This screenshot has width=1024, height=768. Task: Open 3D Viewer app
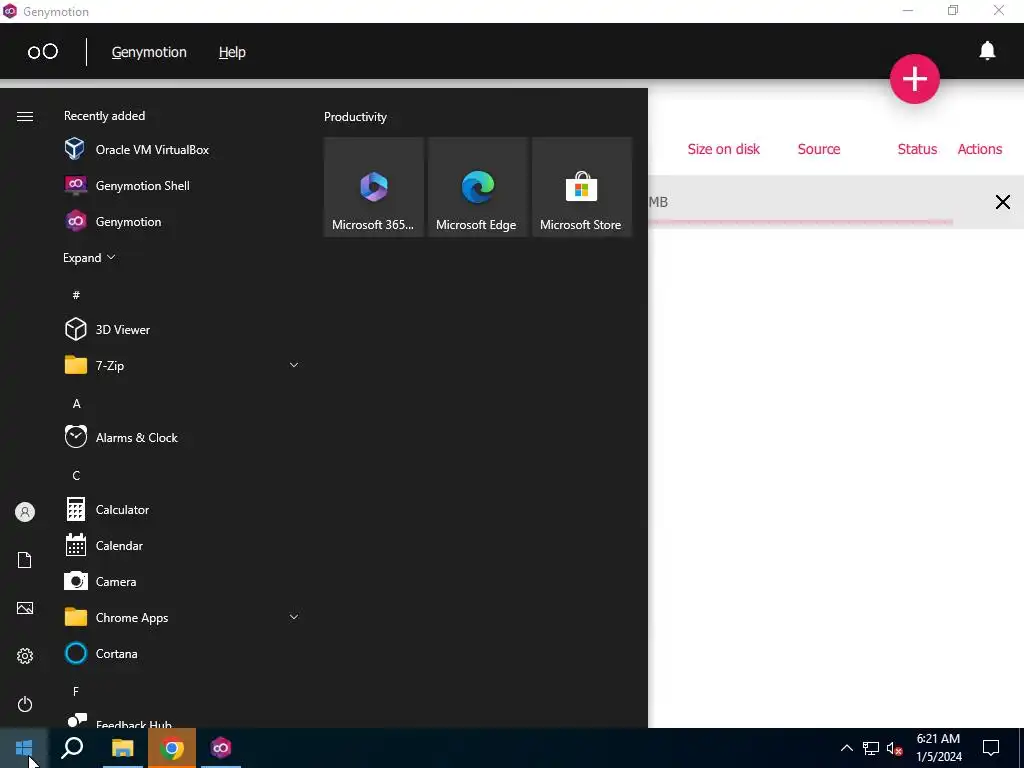tap(183, 329)
